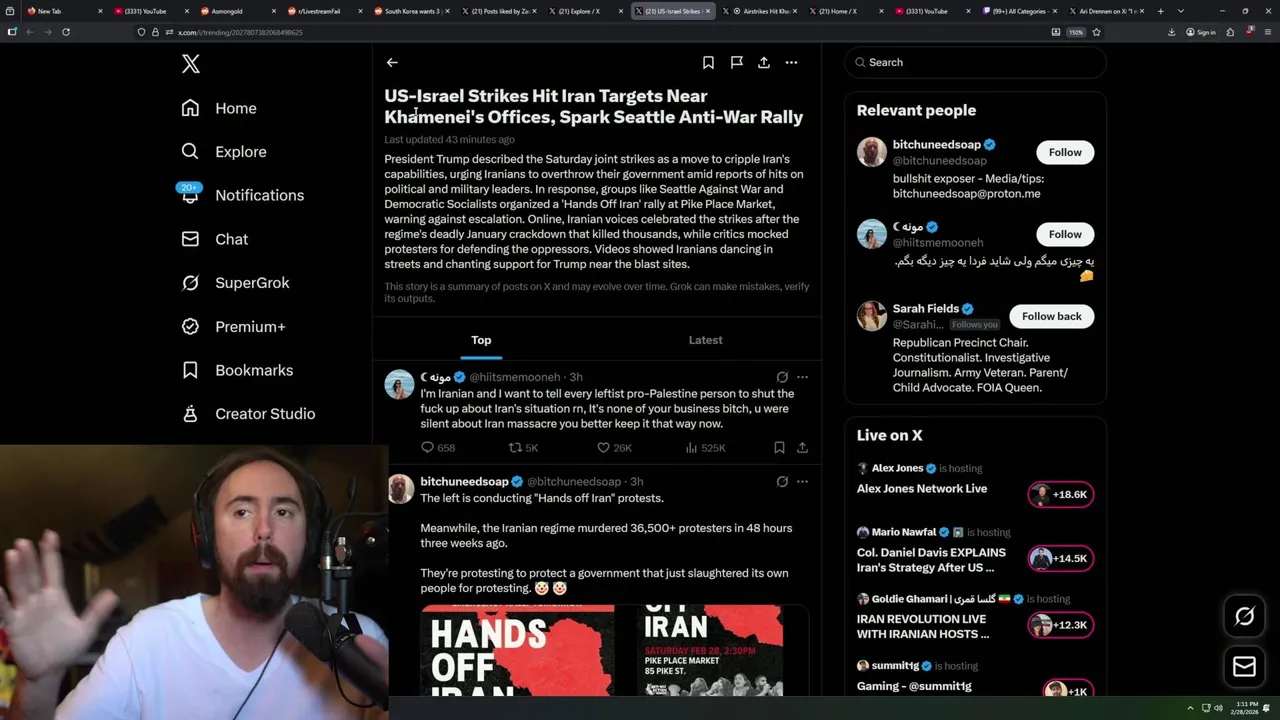Like the post with 26K likes

(612, 448)
